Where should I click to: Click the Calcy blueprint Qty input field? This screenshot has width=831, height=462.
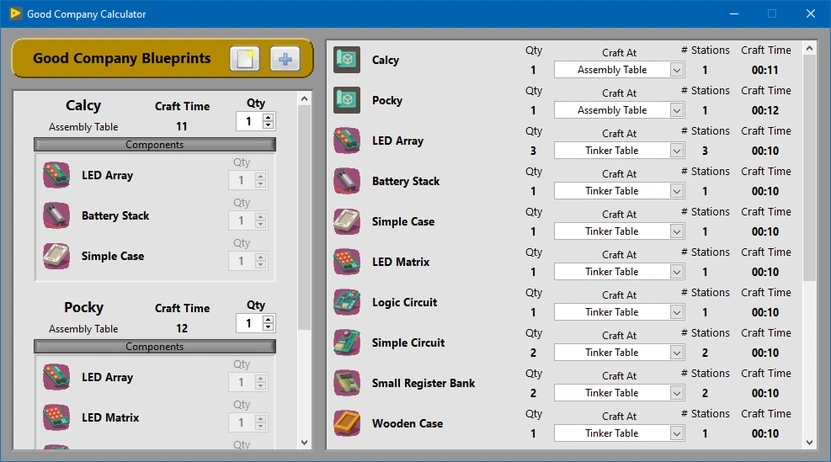point(249,121)
